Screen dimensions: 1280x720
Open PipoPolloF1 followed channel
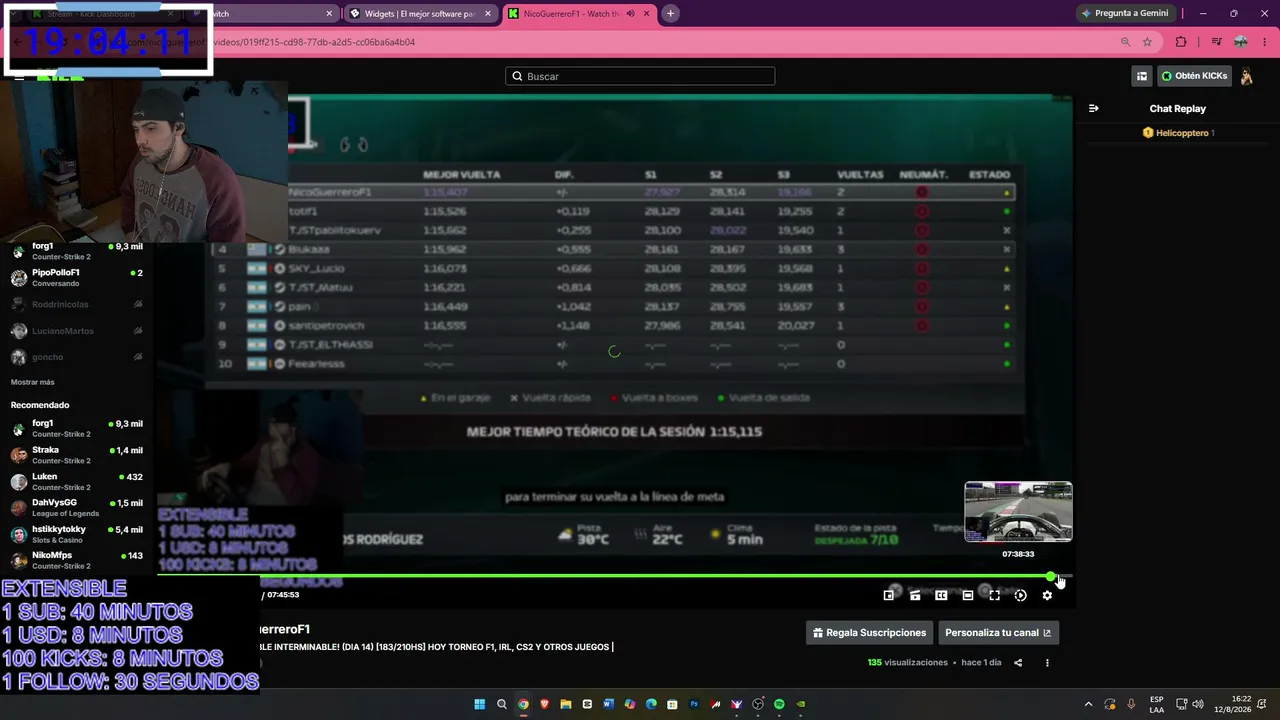coord(77,278)
